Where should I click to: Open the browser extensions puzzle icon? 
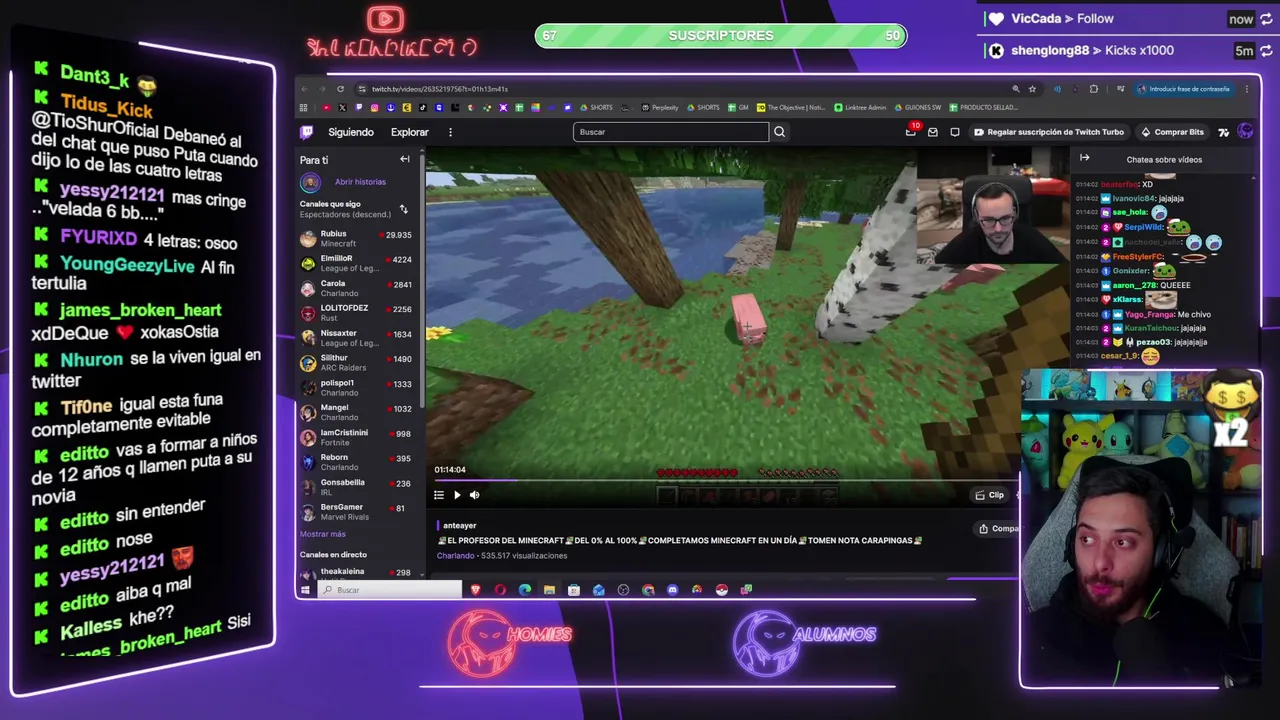[1093, 89]
